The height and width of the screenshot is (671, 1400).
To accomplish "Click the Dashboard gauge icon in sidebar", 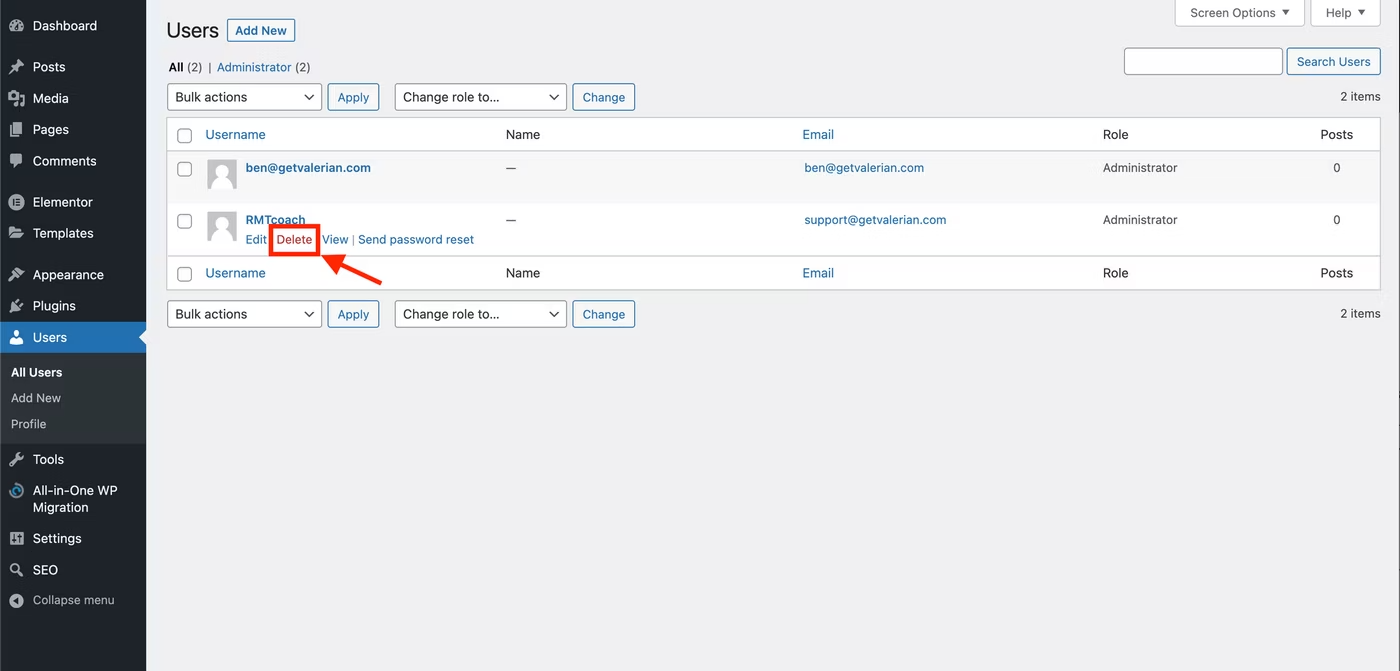I will pyautogui.click(x=16, y=26).
